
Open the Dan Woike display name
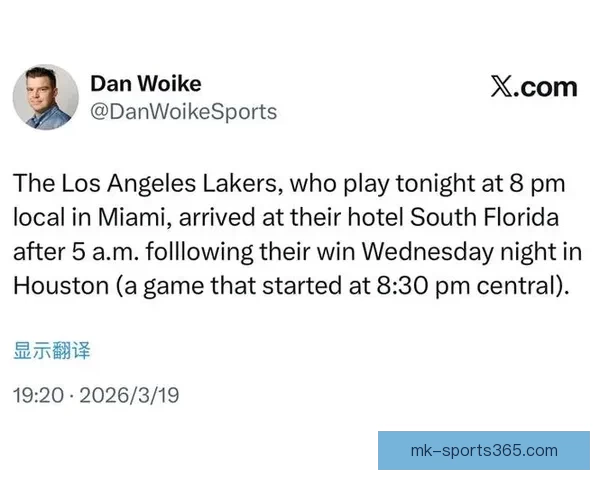click(x=145, y=81)
